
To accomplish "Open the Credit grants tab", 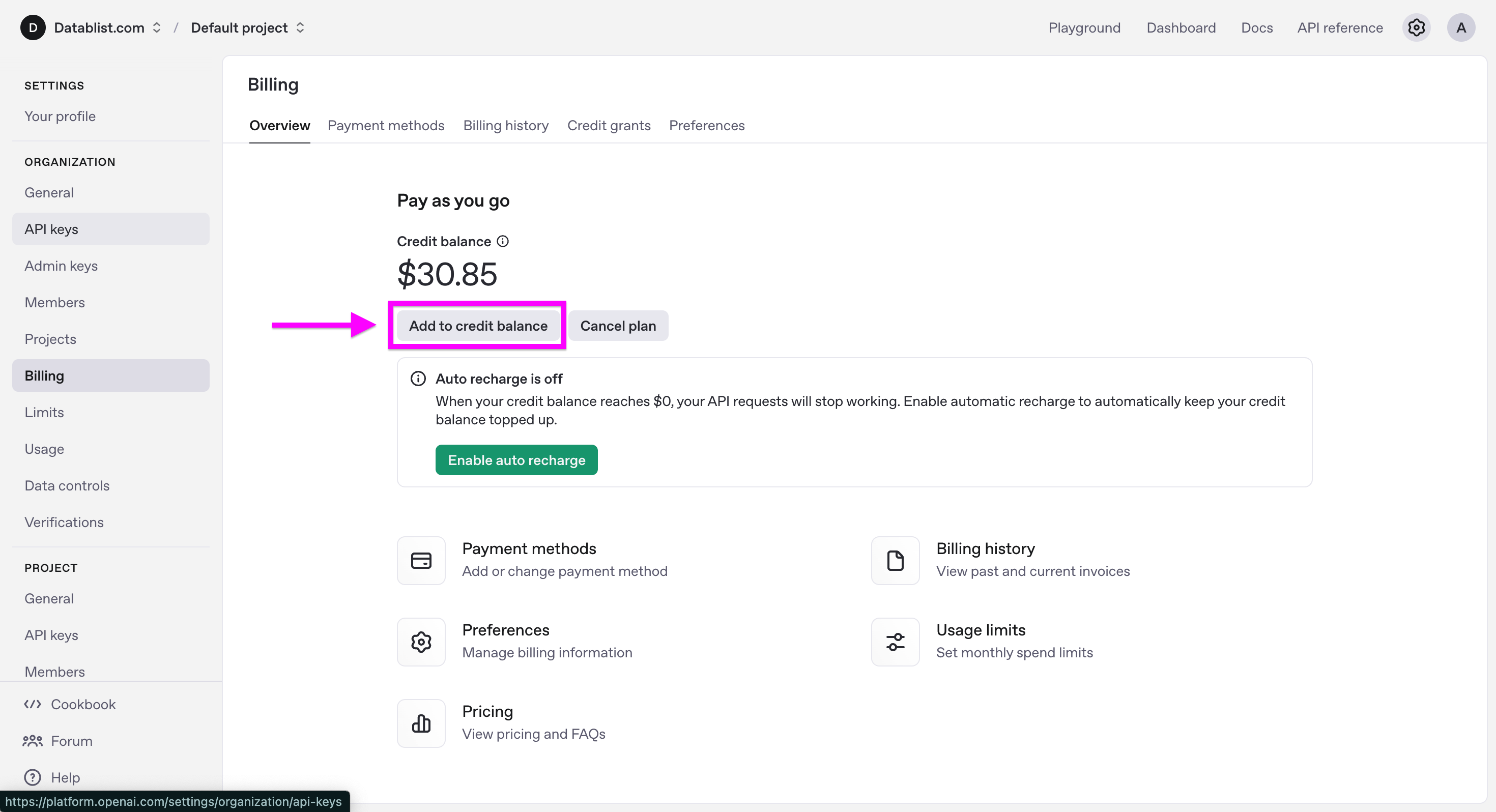I will 609,126.
